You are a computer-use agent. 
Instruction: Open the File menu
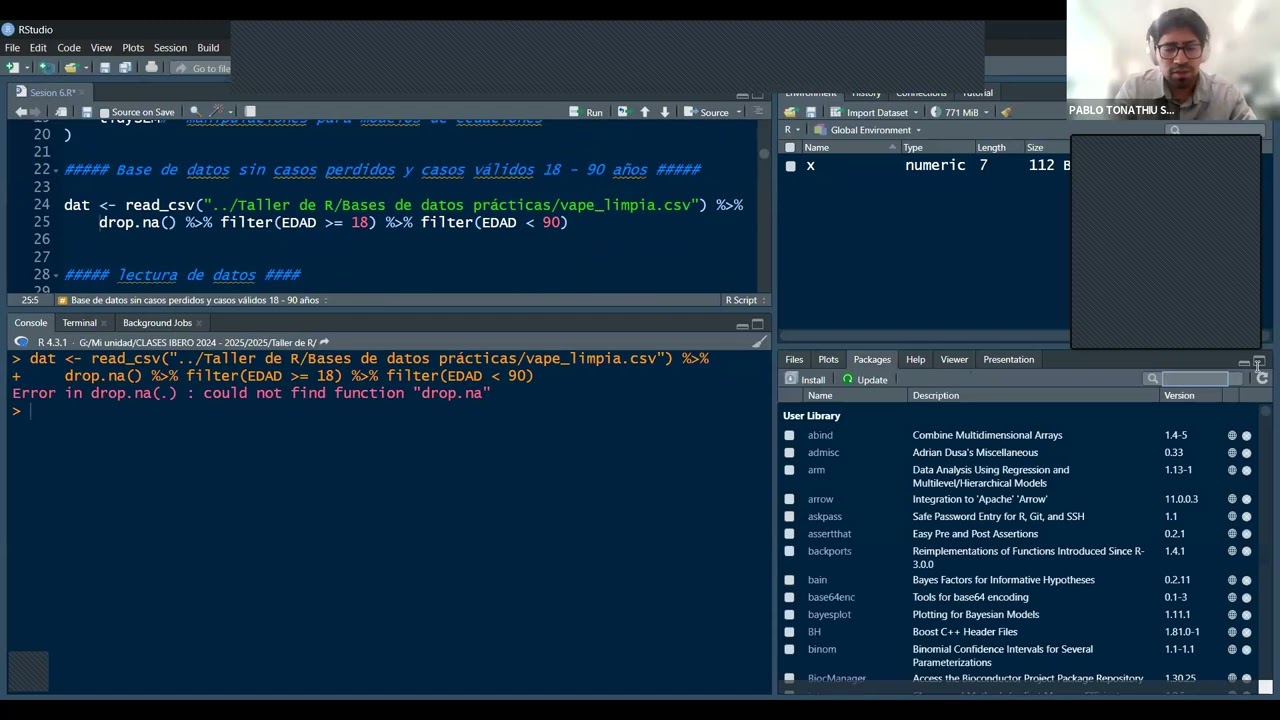[12, 48]
